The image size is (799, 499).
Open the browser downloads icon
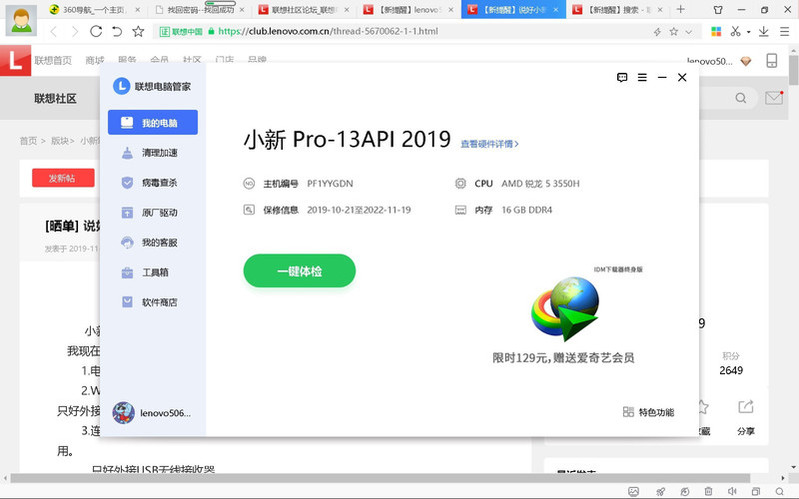(763, 32)
